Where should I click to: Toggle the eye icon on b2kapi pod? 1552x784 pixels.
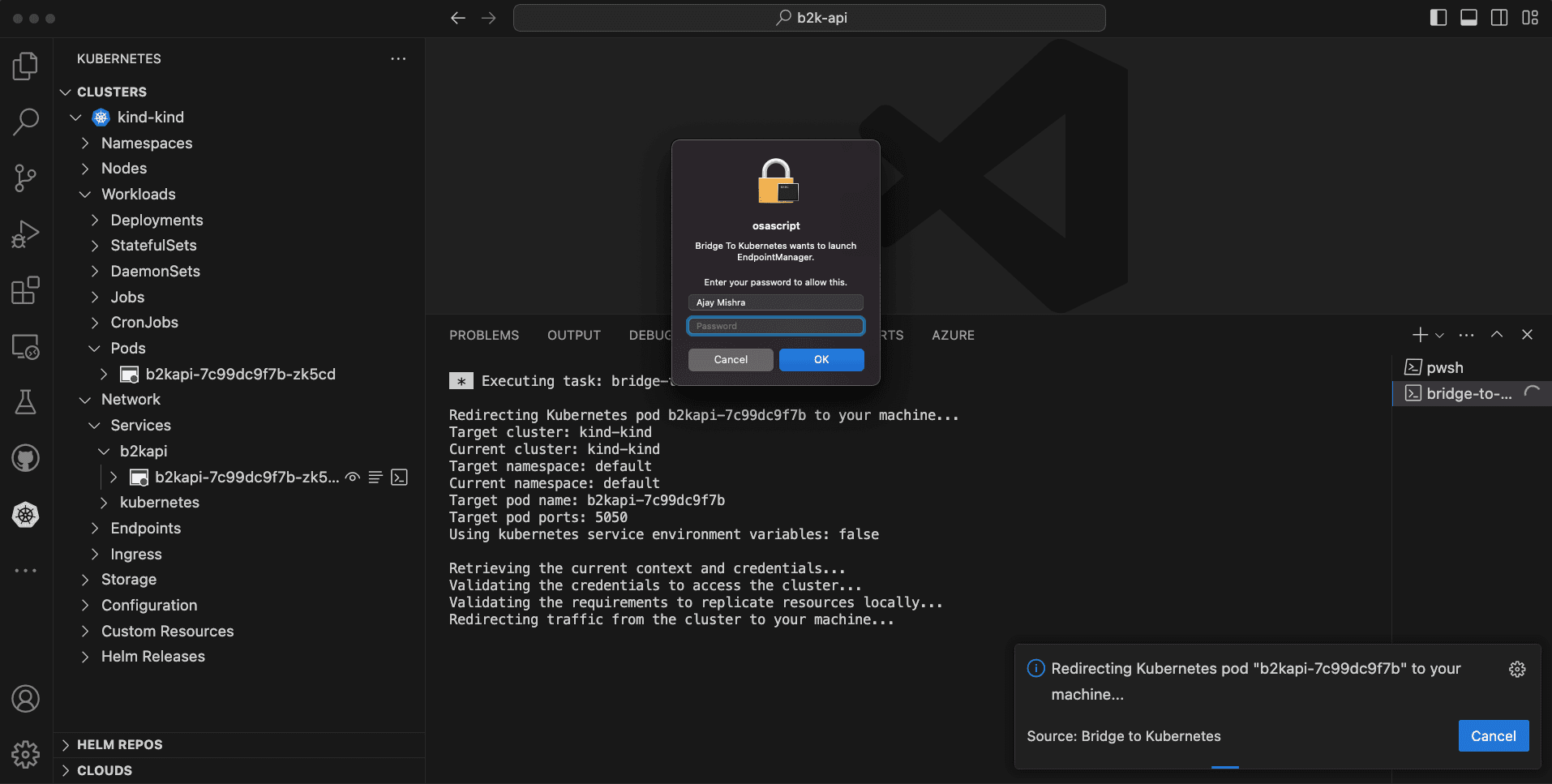point(353,478)
